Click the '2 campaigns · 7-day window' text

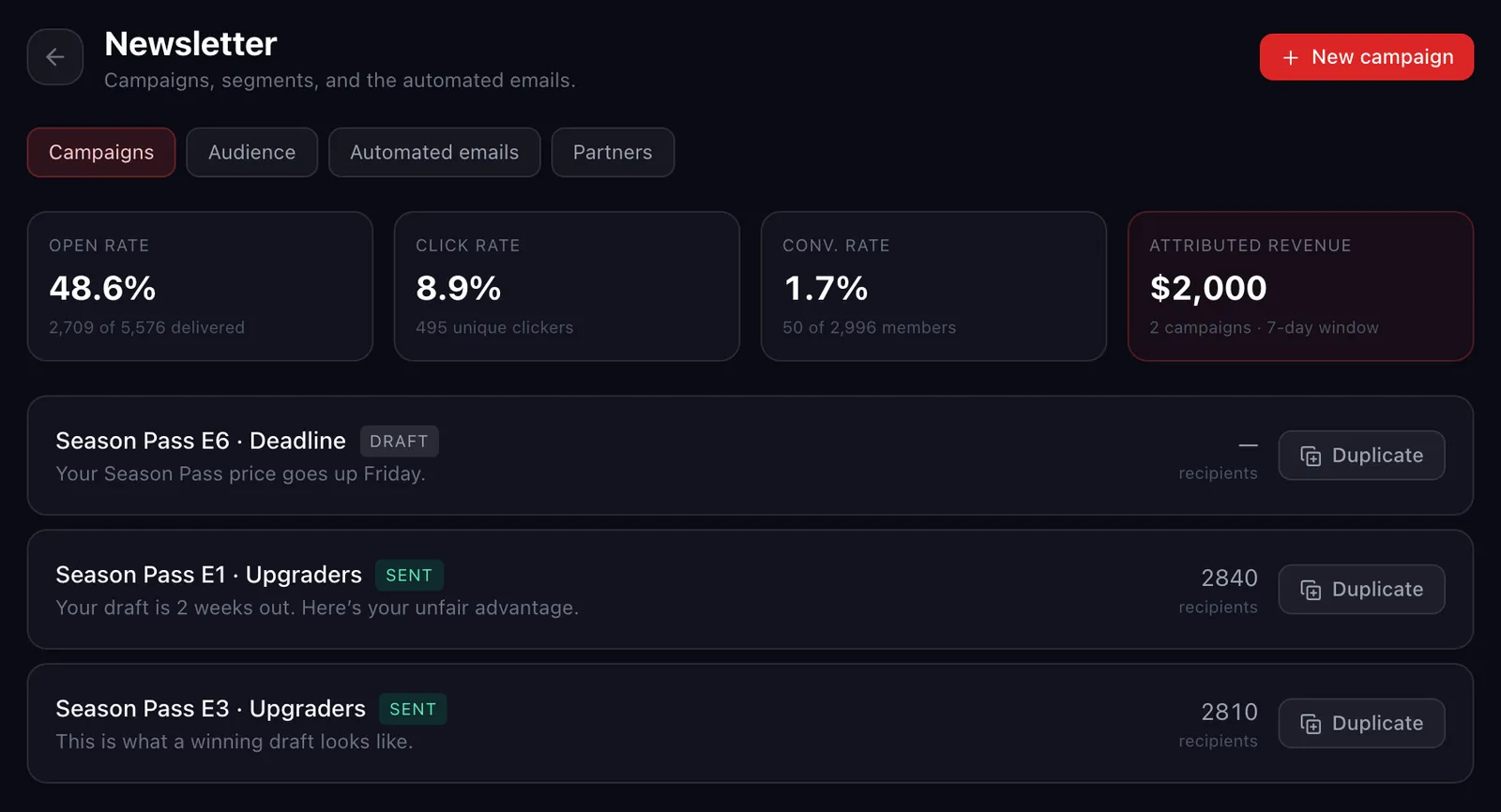pyautogui.click(x=1264, y=327)
